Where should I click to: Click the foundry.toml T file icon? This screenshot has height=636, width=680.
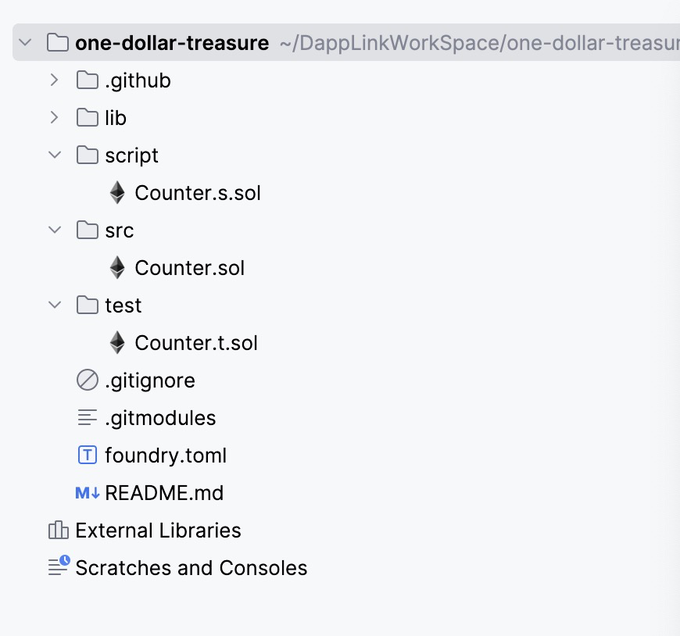(x=87, y=455)
